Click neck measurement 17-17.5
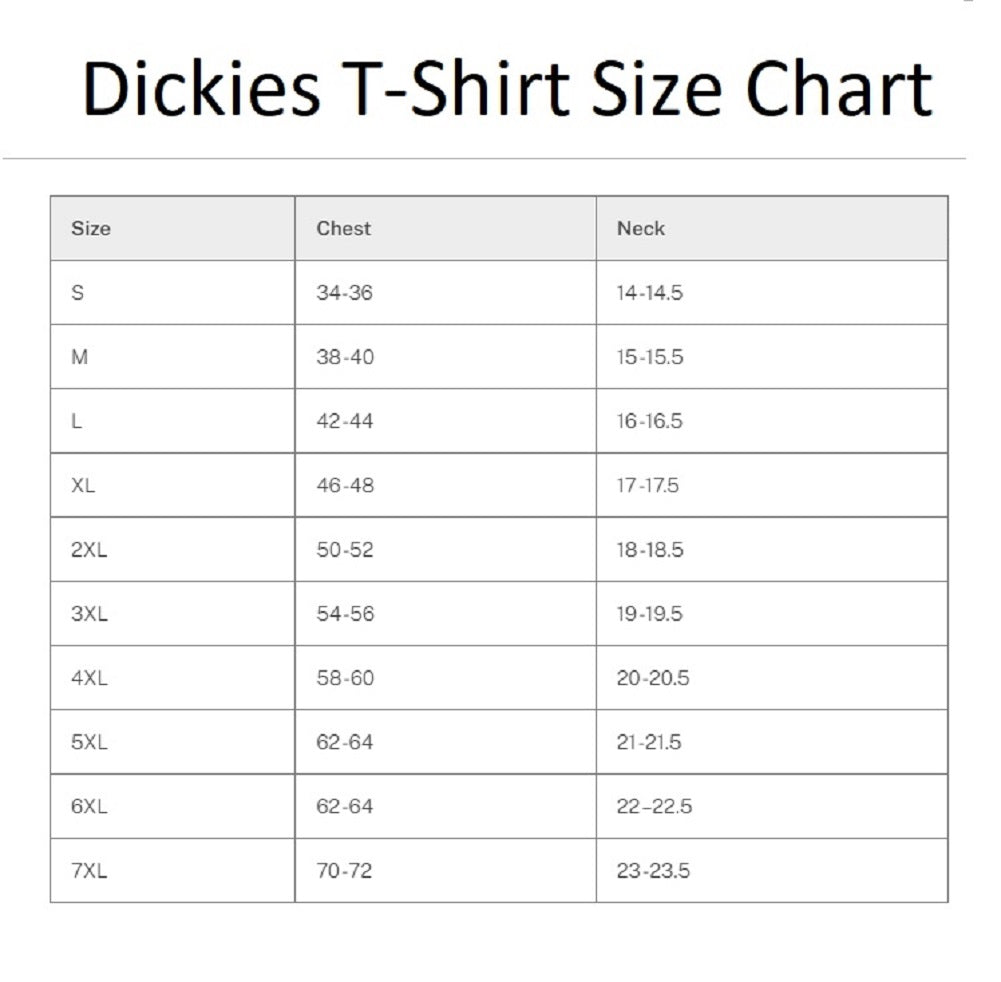 647,485
